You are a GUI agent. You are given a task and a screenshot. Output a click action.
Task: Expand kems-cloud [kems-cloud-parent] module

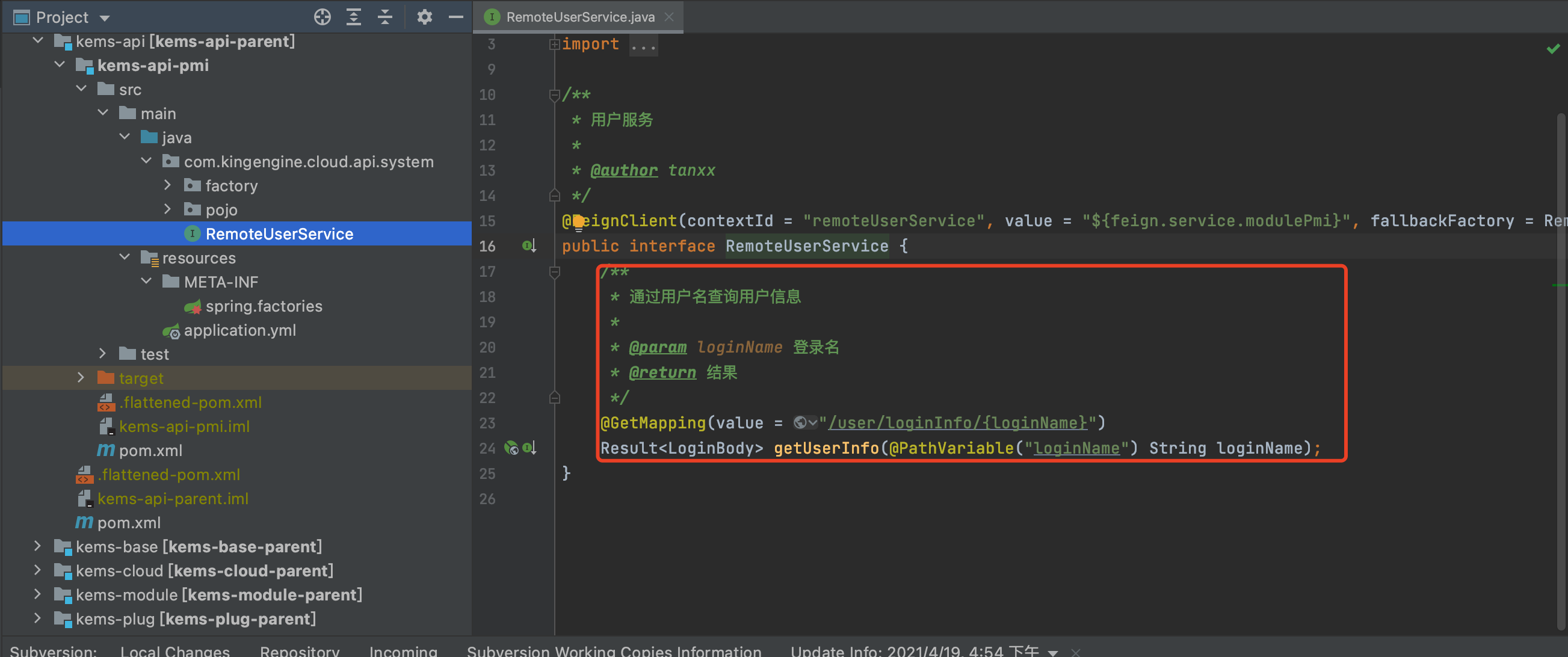[38, 570]
